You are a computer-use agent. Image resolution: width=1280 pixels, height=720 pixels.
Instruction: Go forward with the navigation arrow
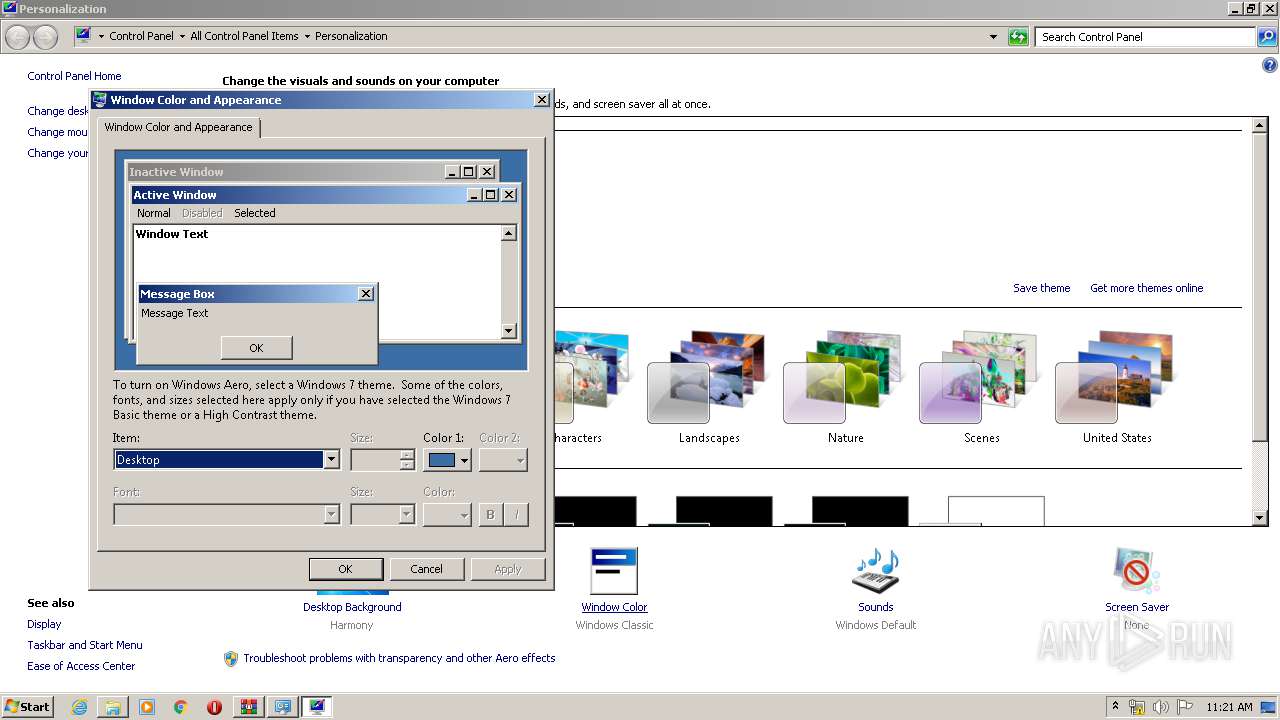coord(45,37)
